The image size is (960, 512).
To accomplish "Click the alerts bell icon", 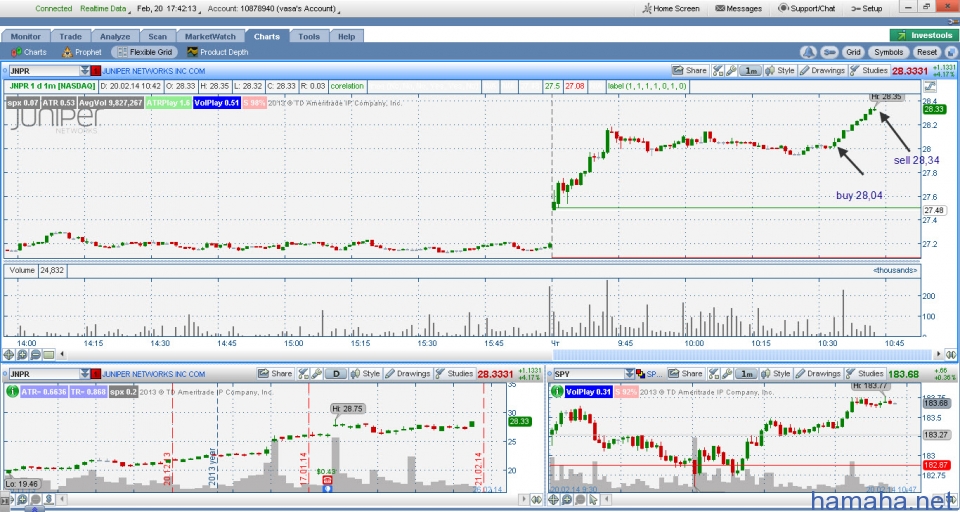I will point(809,53).
